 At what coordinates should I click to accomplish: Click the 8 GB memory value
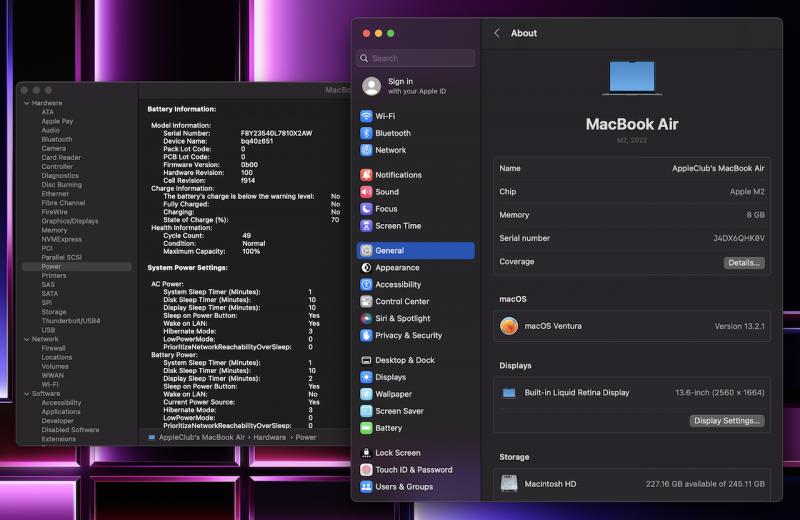[x=756, y=215]
